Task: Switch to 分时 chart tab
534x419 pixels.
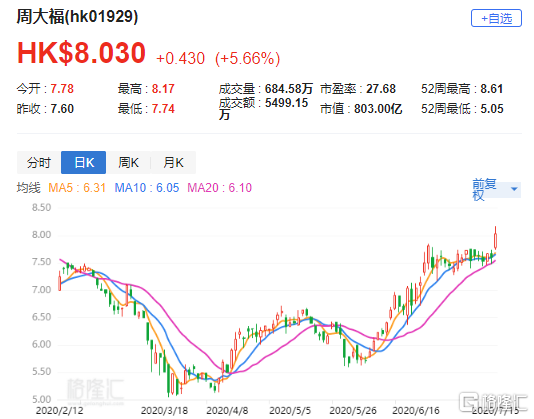Action: 39,162
